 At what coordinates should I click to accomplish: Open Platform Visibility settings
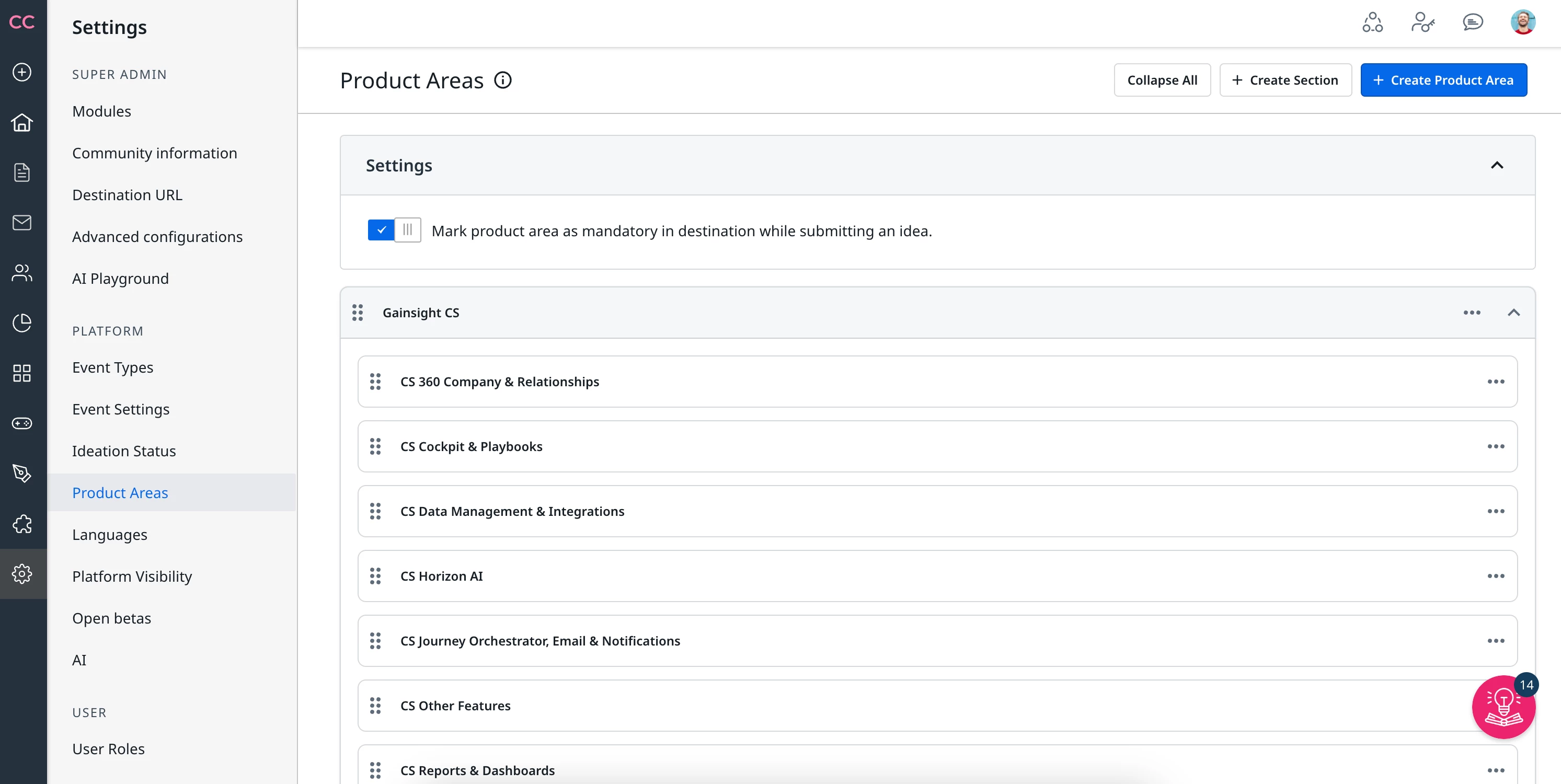point(132,577)
